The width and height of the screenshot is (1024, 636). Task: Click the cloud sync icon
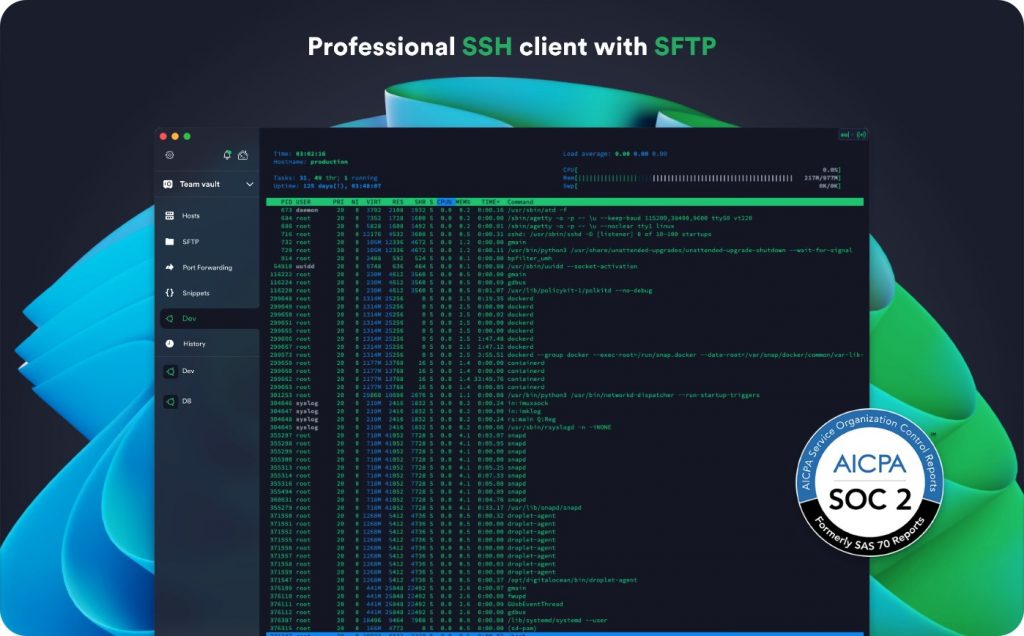tap(243, 155)
